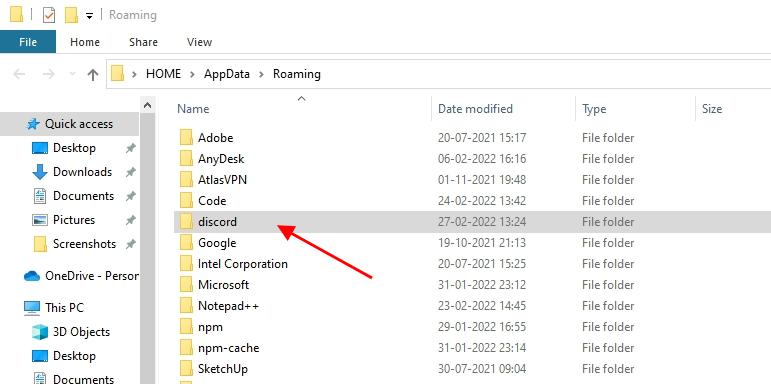Select the Notepad++ folder
The width and height of the screenshot is (771, 384).
(228, 306)
